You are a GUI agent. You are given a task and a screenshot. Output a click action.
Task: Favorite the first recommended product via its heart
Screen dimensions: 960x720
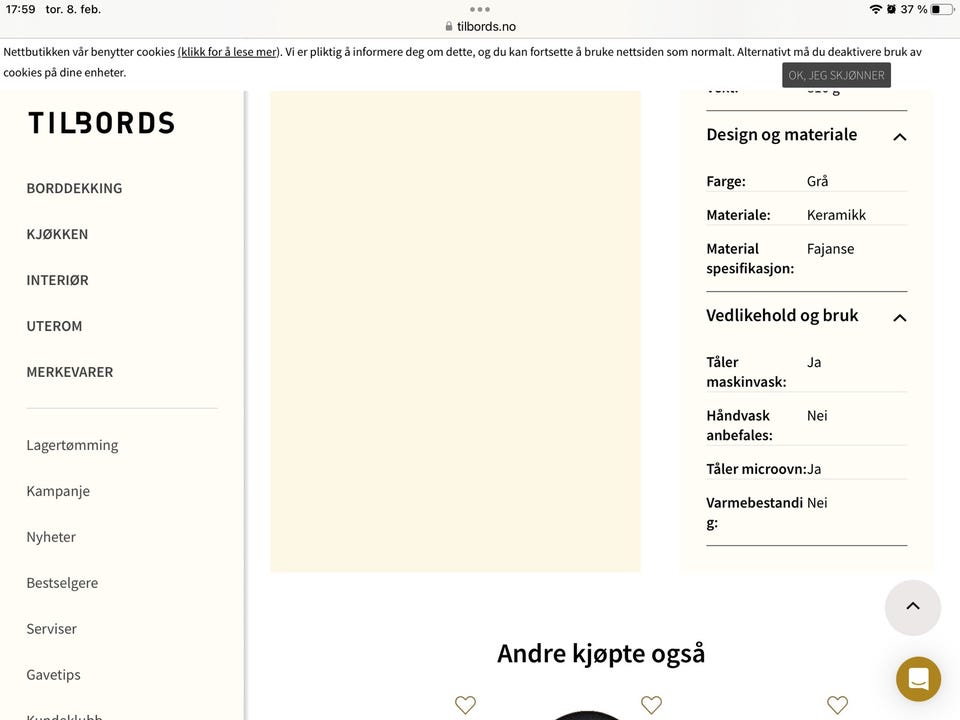465,704
